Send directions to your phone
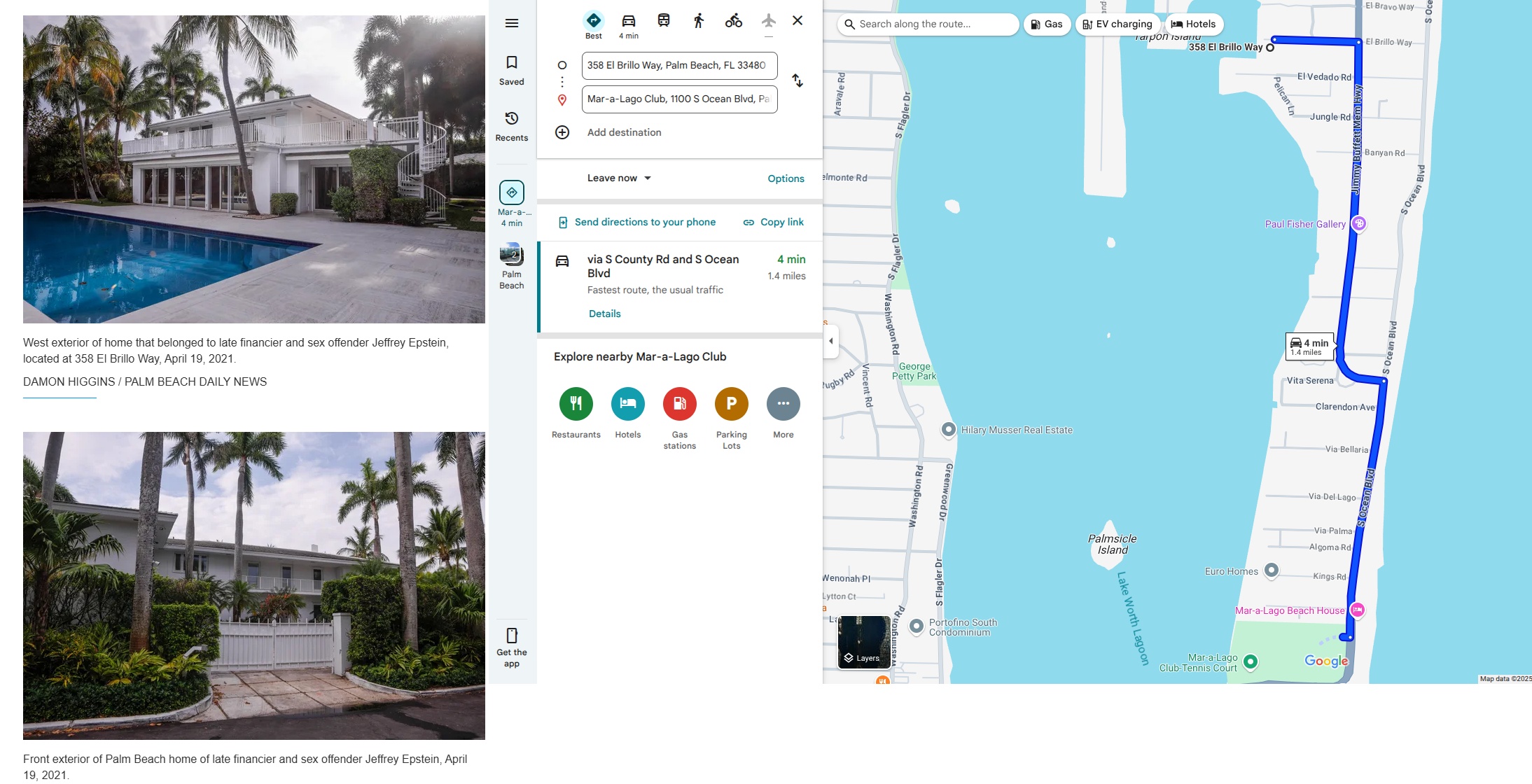The height and width of the screenshot is (784, 1532). pos(636,222)
